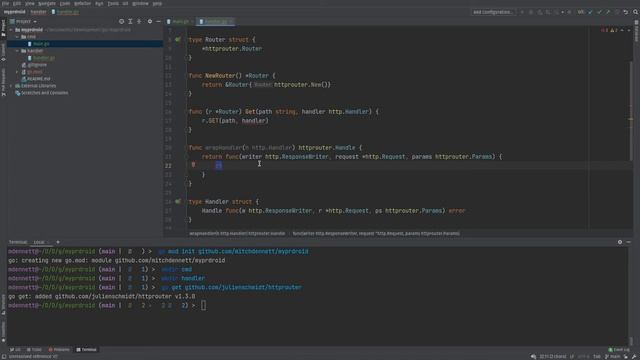The height and width of the screenshot is (360, 640).
Task: Click the Run button in top toolbar
Action: (522, 12)
